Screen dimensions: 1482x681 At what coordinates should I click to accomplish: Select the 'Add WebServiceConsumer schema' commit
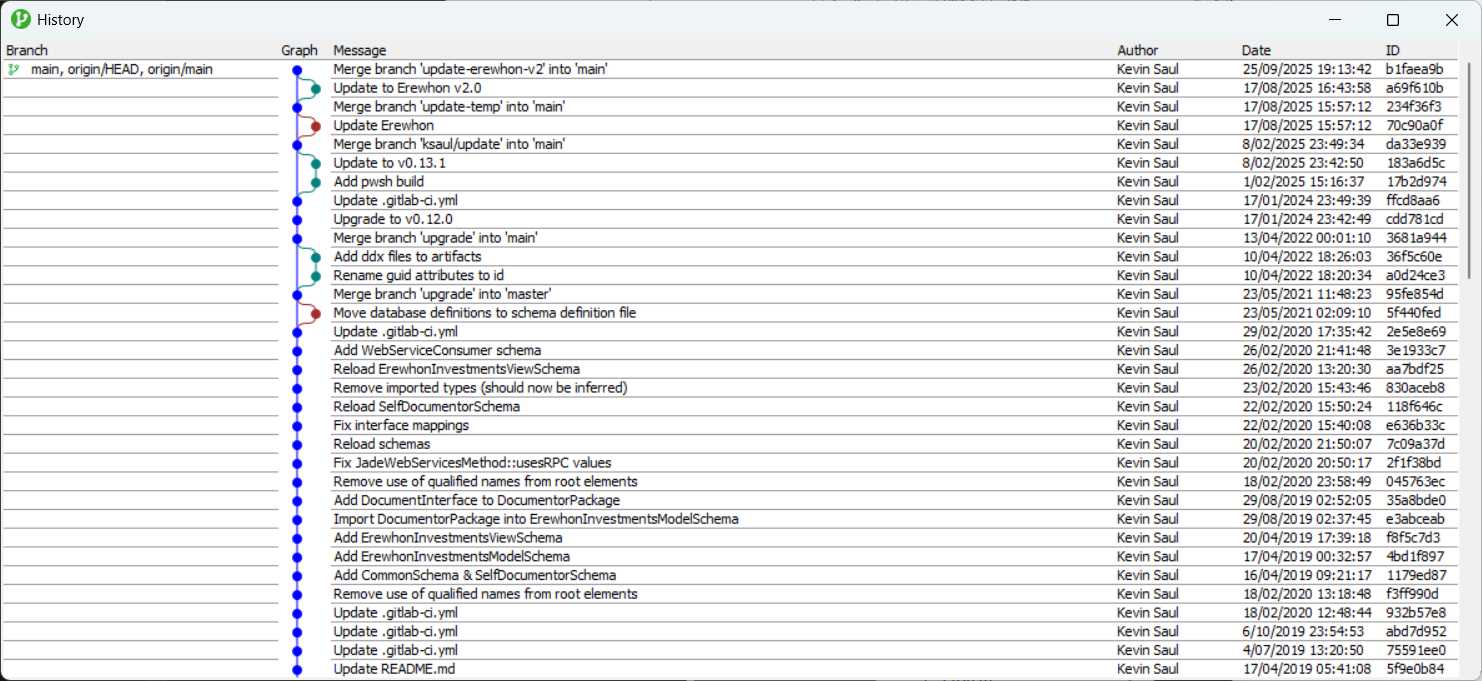pyautogui.click(x=437, y=350)
